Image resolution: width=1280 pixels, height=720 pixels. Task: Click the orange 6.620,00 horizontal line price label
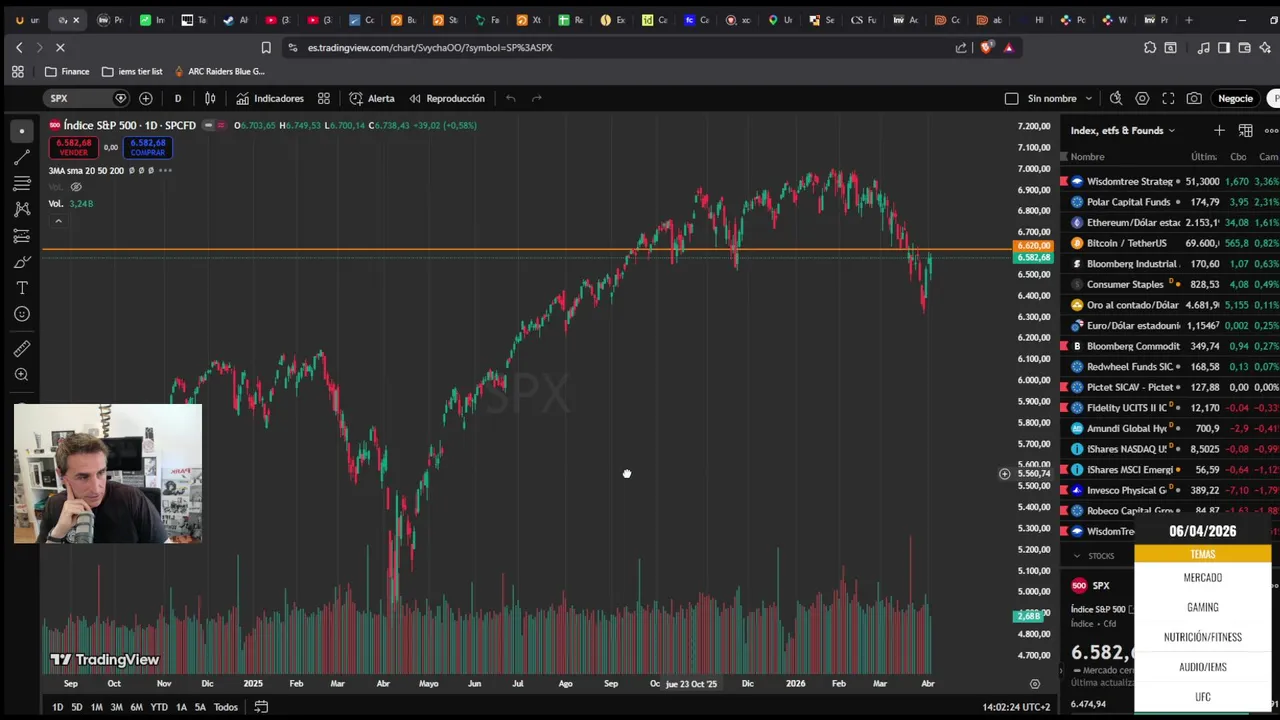click(x=1033, y=246)
